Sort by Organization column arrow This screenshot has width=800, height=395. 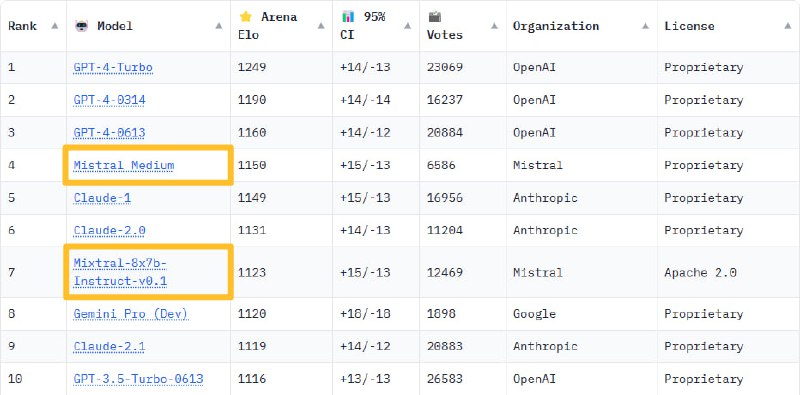[x=645, y=26]
